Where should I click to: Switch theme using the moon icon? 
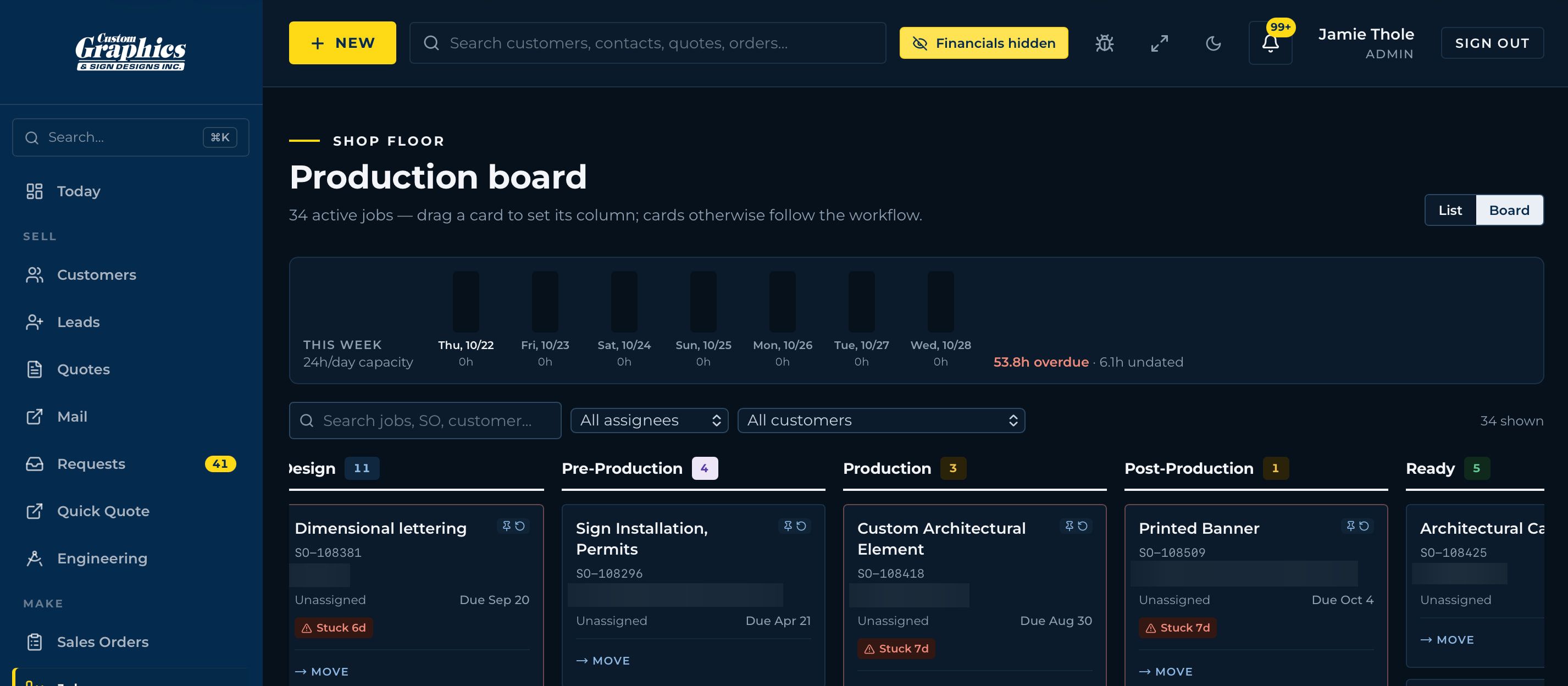tap(1213, 43)
